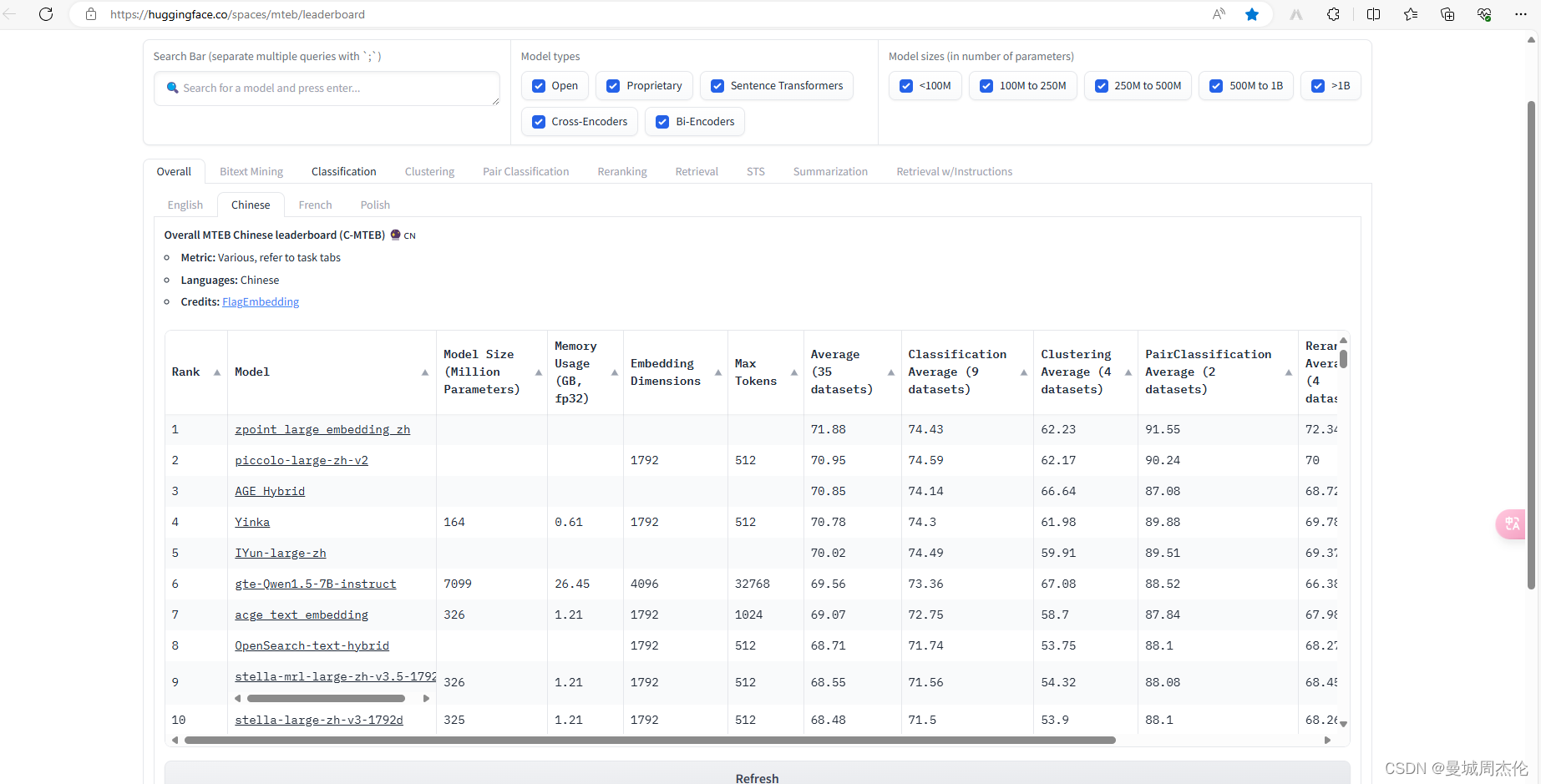Click the search magnifier icon
1541x784 pixels.
point(172,88)
